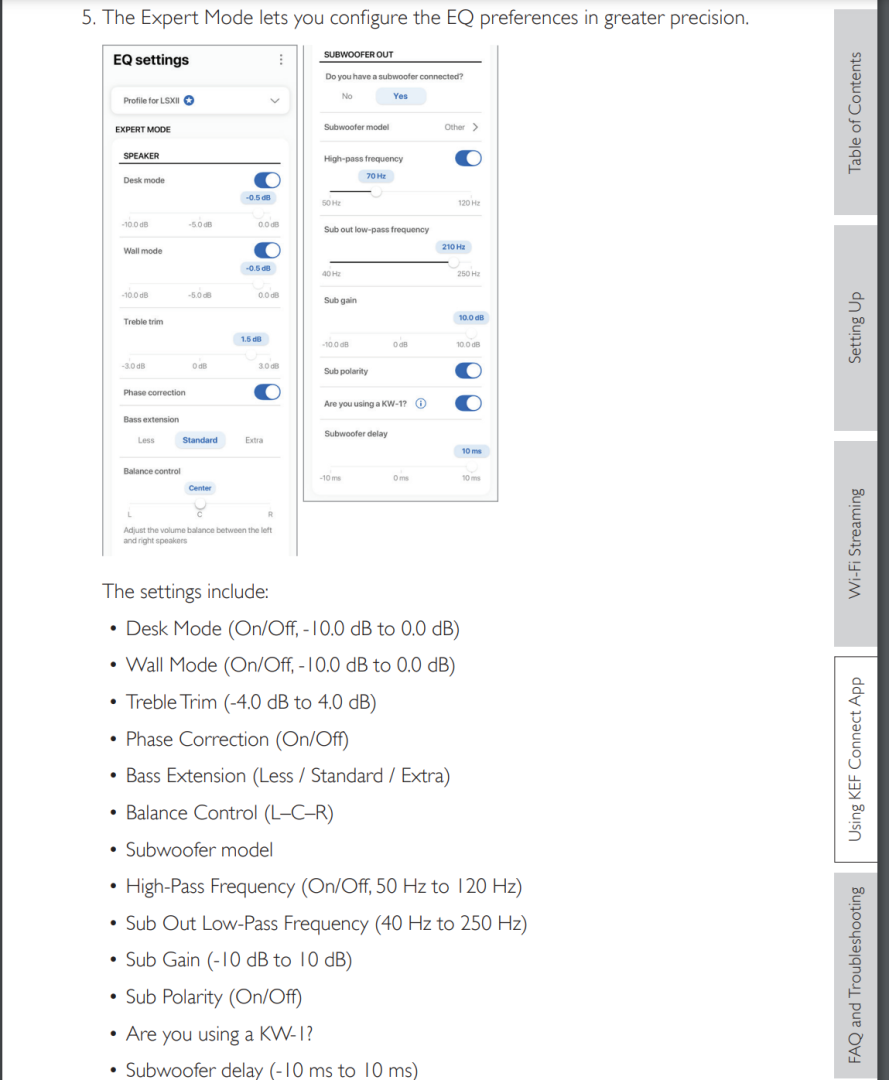The height and width of the screenshot is (1080, 889).
Task: Open the Using KEF Connect App tab
Action: click(855, 759)
